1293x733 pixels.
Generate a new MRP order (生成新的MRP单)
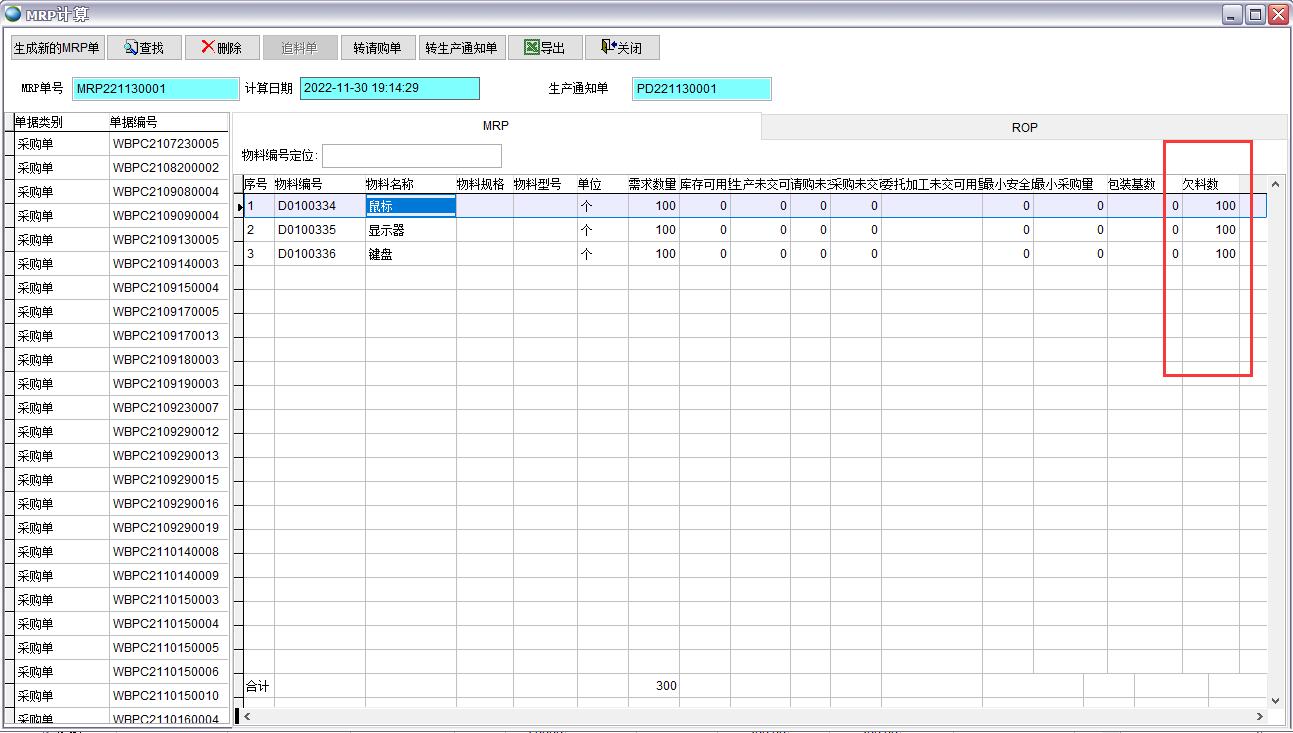(56, 48)
